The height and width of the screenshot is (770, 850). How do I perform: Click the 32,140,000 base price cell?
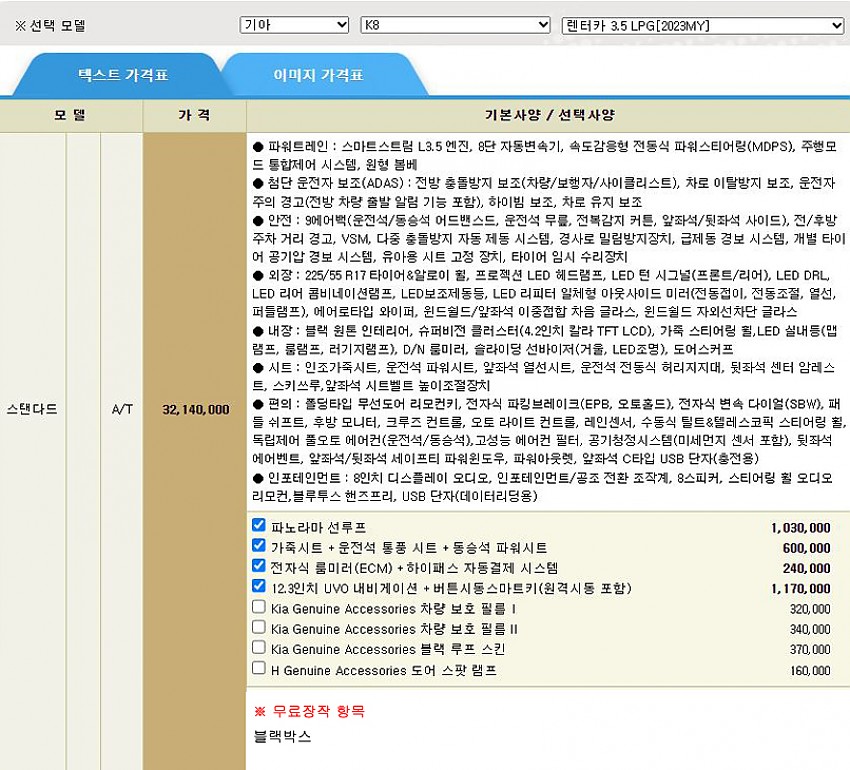point(195,409)
